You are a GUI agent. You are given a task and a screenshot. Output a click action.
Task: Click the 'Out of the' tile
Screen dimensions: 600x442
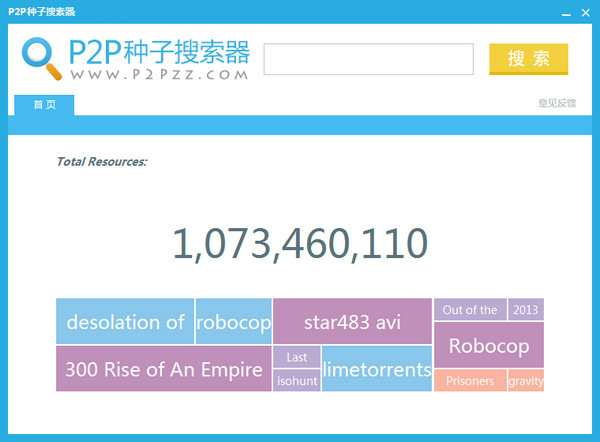[470, 310]
